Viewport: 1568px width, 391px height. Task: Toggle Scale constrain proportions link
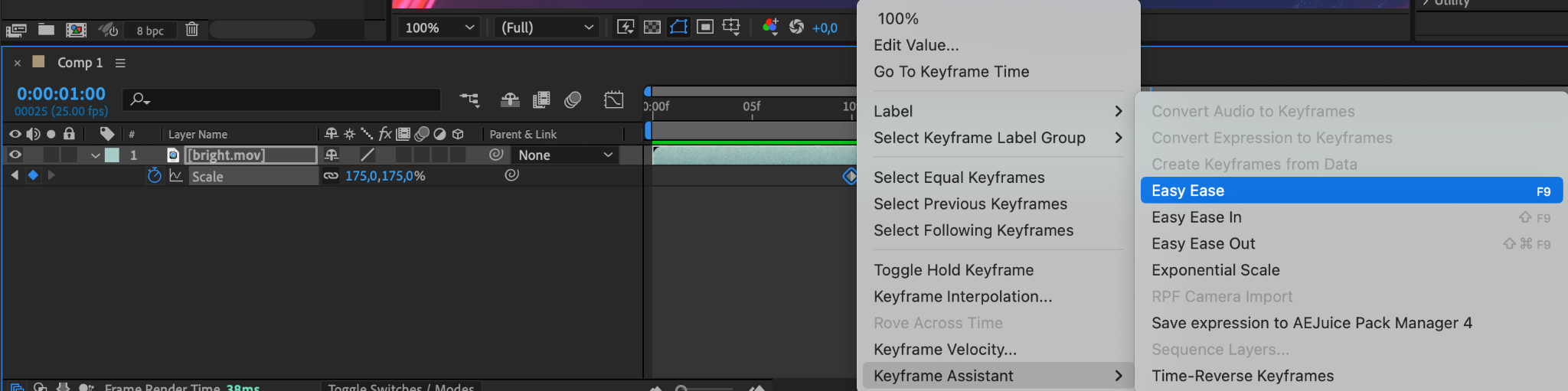click(x=331, y=176)
